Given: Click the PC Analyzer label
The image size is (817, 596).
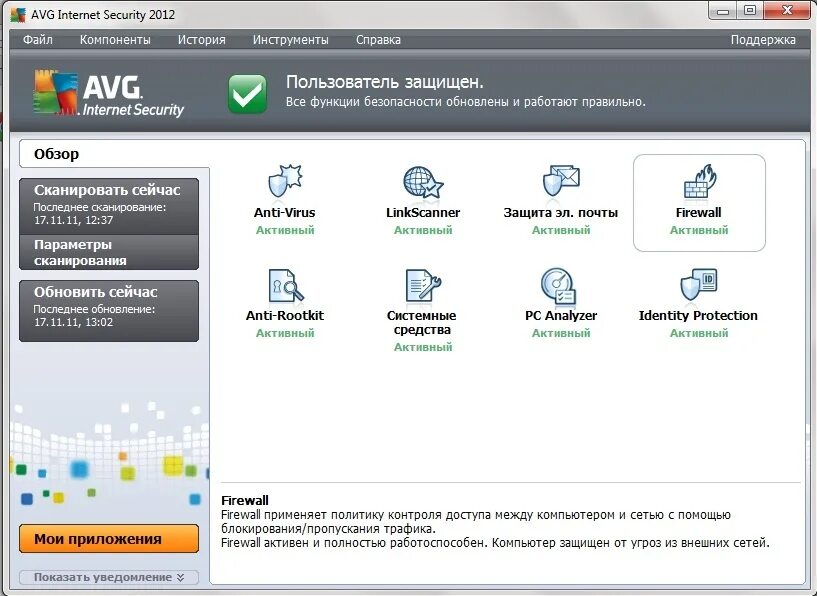Looking at the screenshot, I should (x=561, y=315).
